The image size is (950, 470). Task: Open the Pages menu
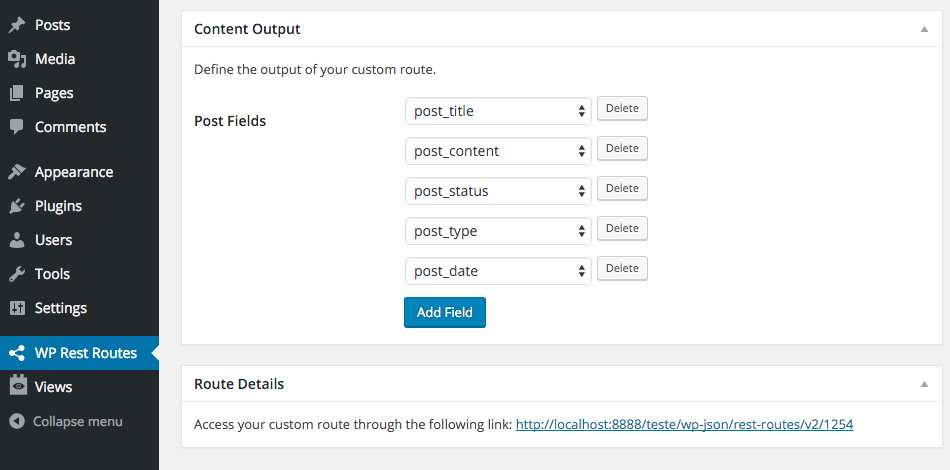click(x=54, y=93)
